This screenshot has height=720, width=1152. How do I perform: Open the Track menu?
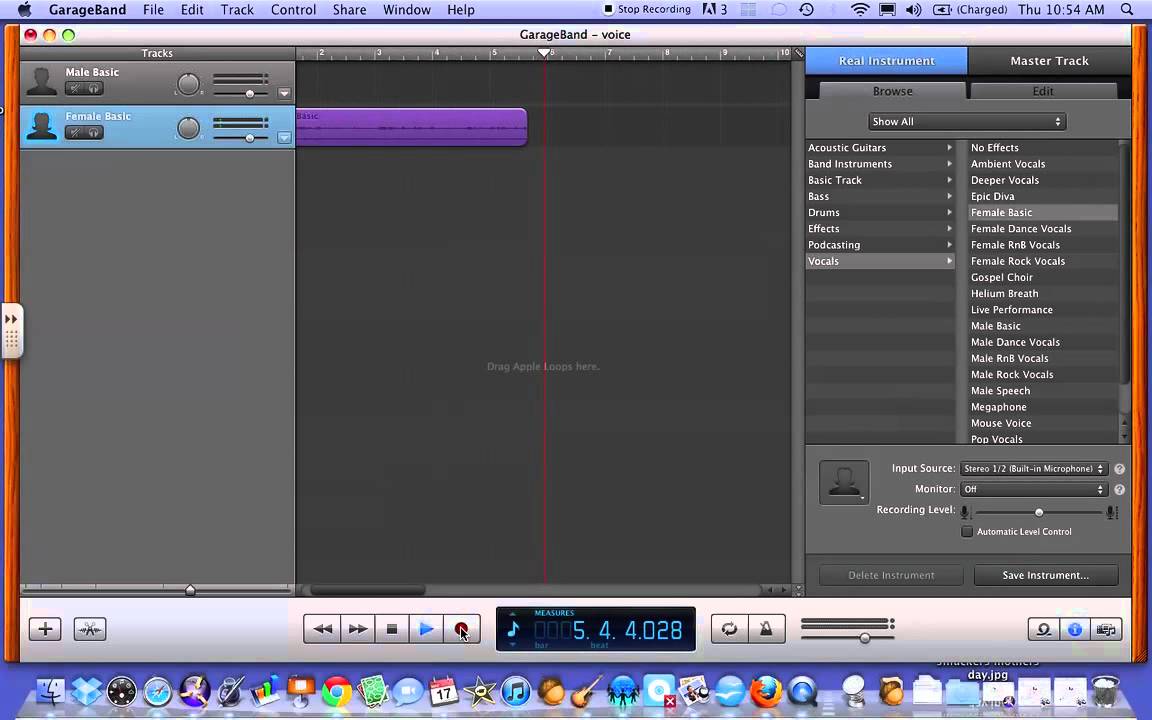[x=237, y=10]
